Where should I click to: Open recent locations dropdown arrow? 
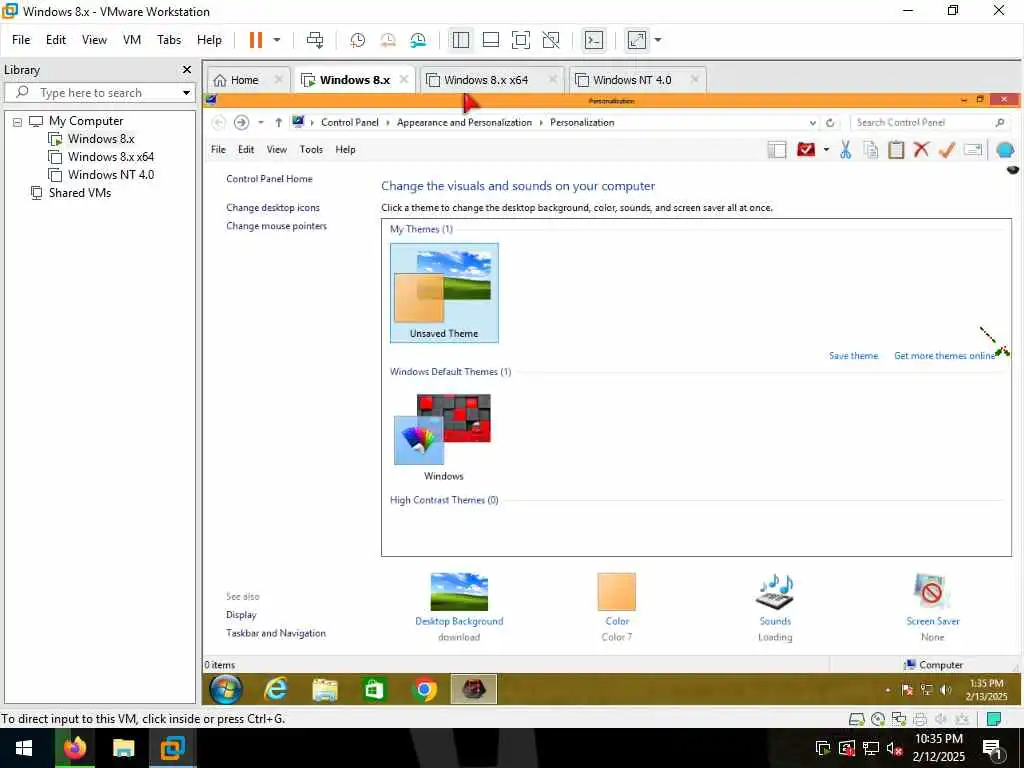tap(261, 122)
